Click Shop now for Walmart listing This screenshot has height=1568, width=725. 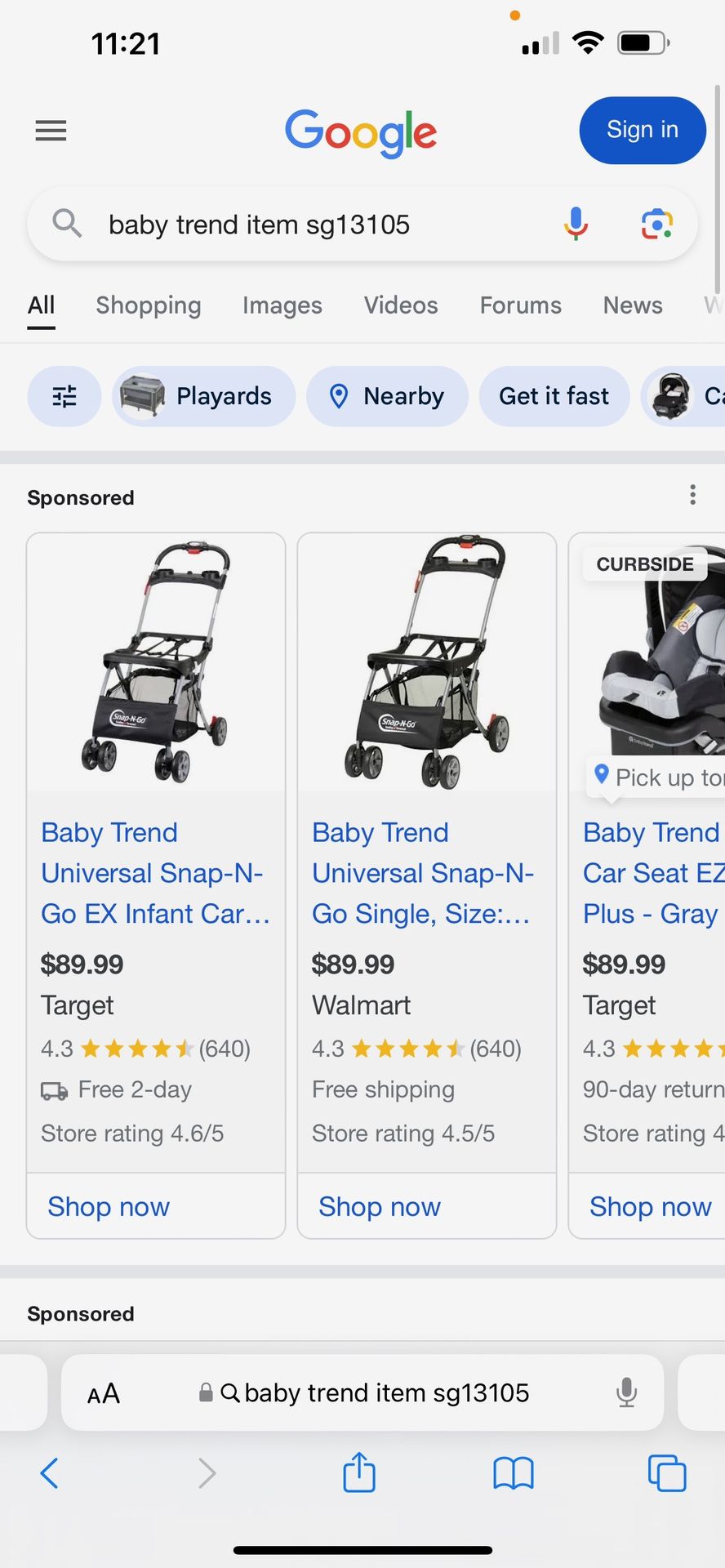coord(380,1206)
